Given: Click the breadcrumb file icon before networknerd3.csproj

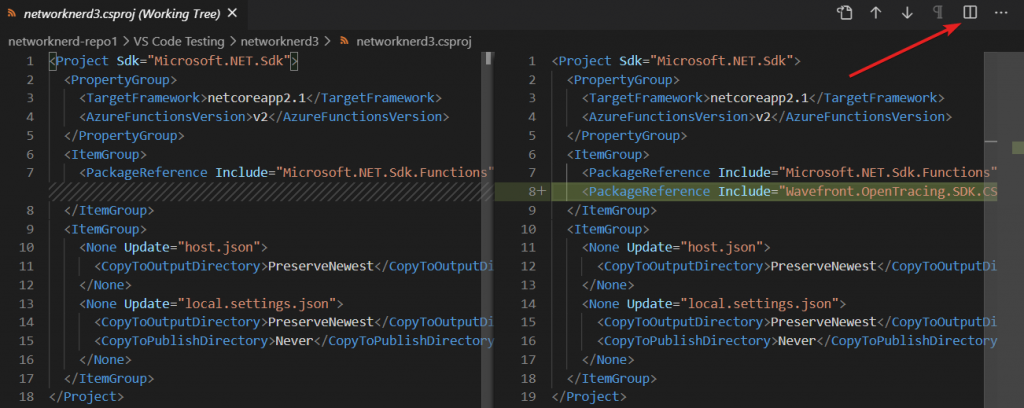Looking at the screenshot, I should click(x=344, y=41).
